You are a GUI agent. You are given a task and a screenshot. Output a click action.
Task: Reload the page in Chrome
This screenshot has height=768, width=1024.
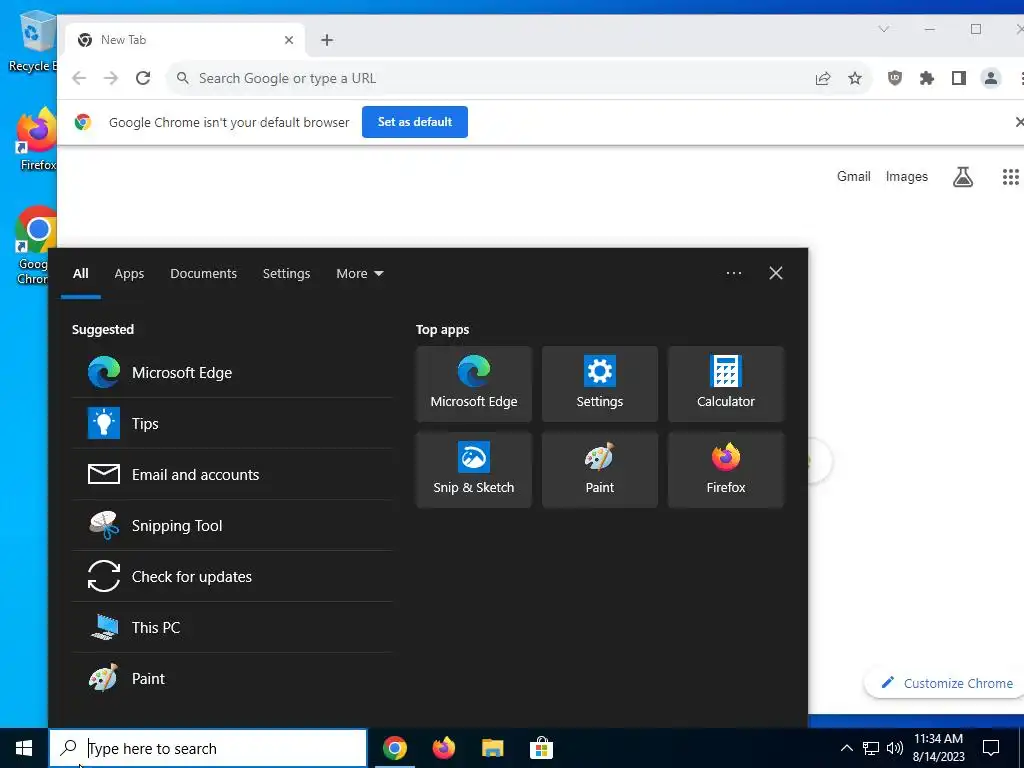point(143,78)
